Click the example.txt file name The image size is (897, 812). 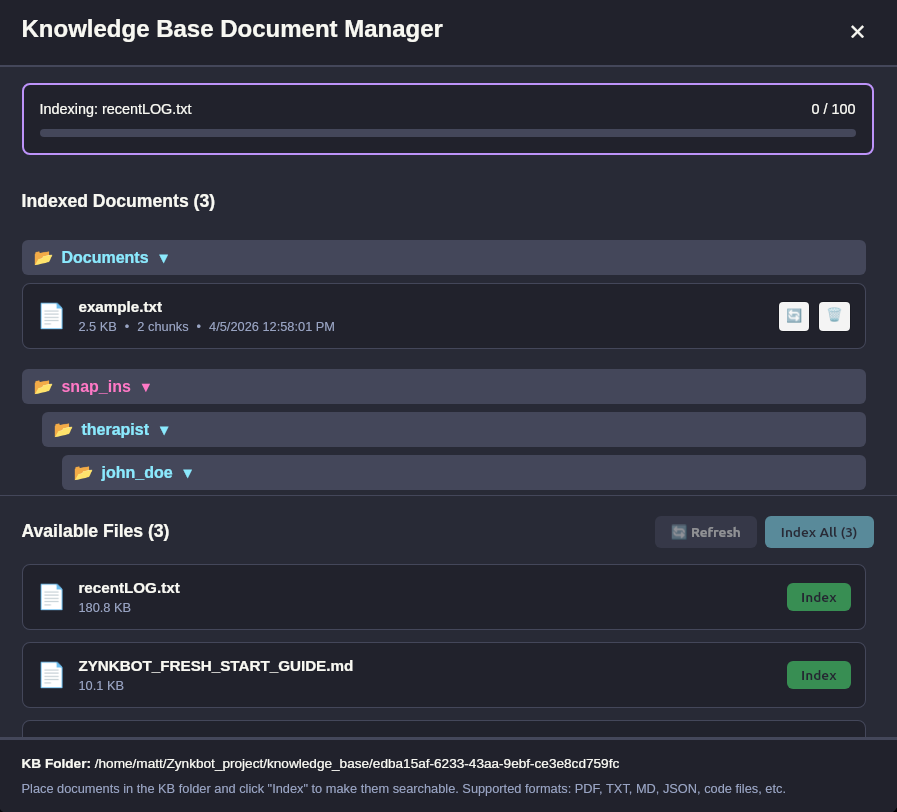coord(120,307)
